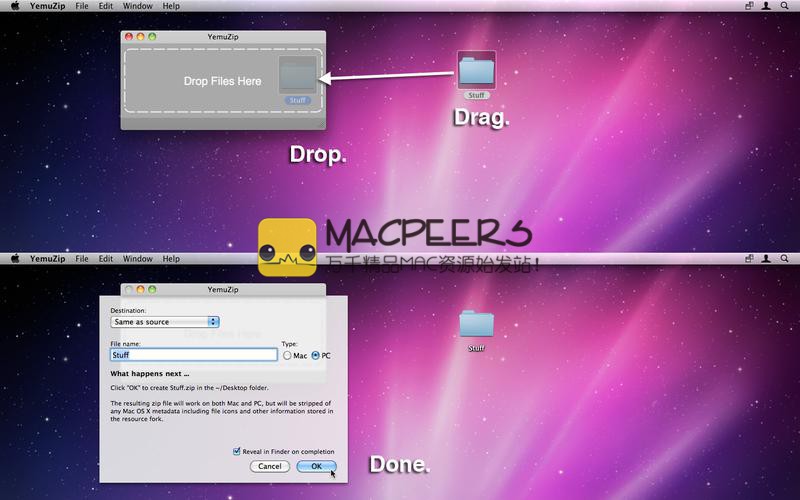Click the user account icon in upper menu bar
Screen dimensions: 800x500
(766, 6)
